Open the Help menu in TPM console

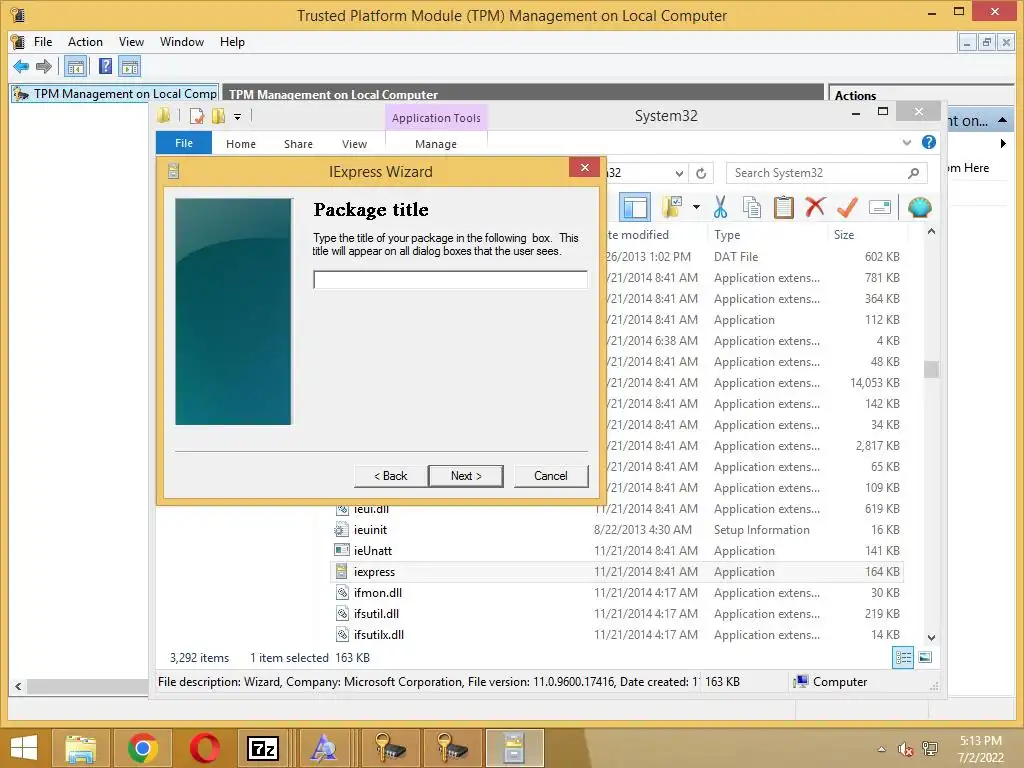click(232, 42)
